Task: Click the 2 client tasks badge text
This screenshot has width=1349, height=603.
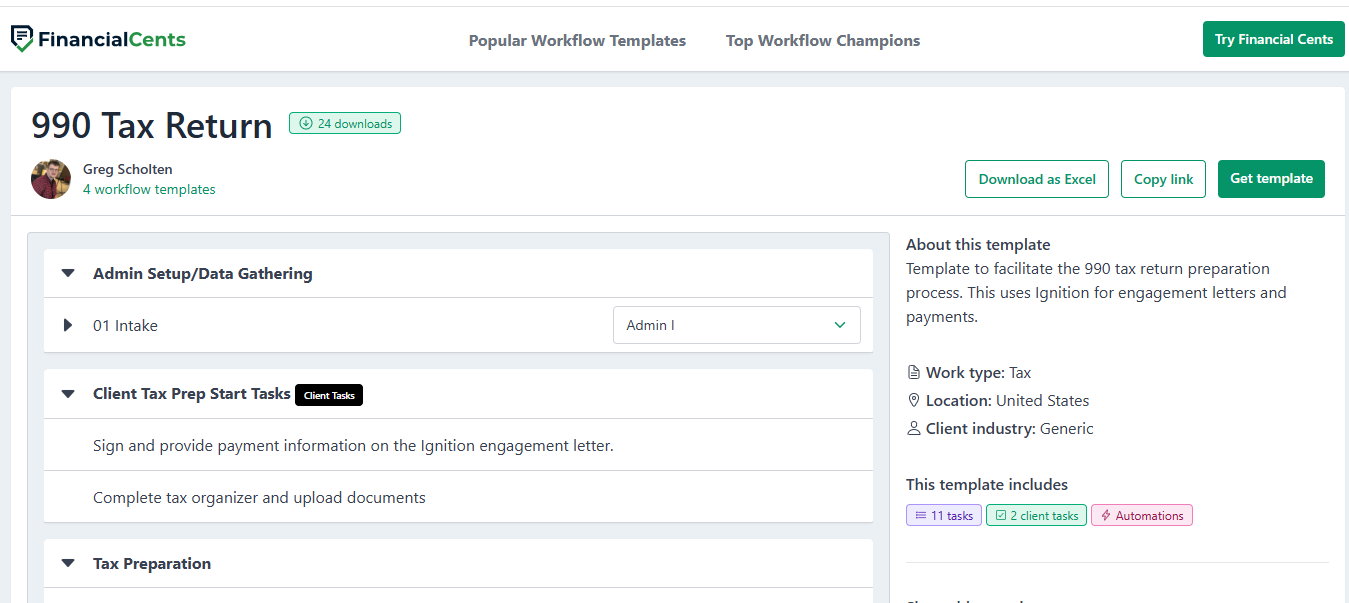Action: tap(1044, 516)
